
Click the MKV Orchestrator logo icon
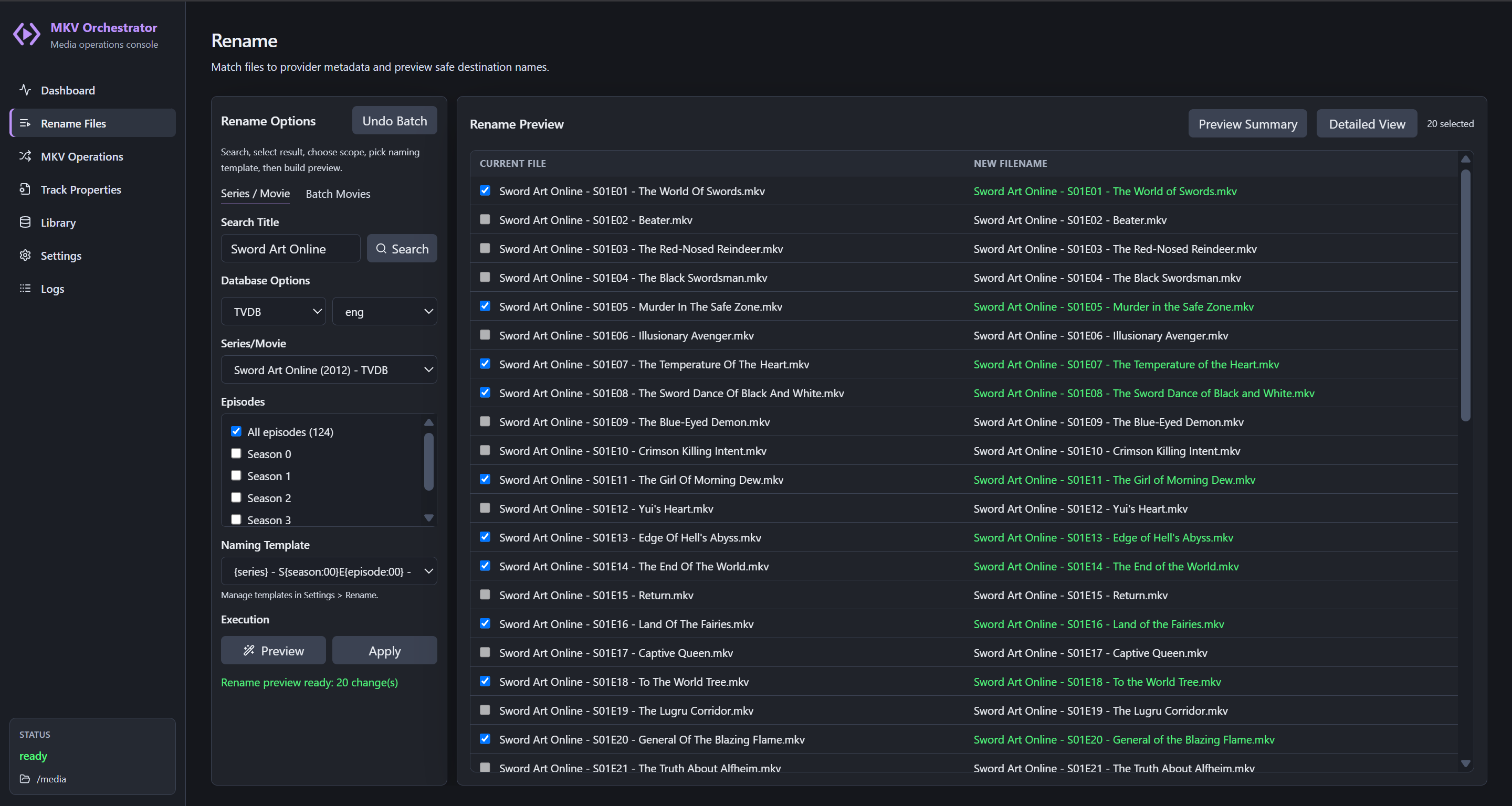[x=26, y=35]
